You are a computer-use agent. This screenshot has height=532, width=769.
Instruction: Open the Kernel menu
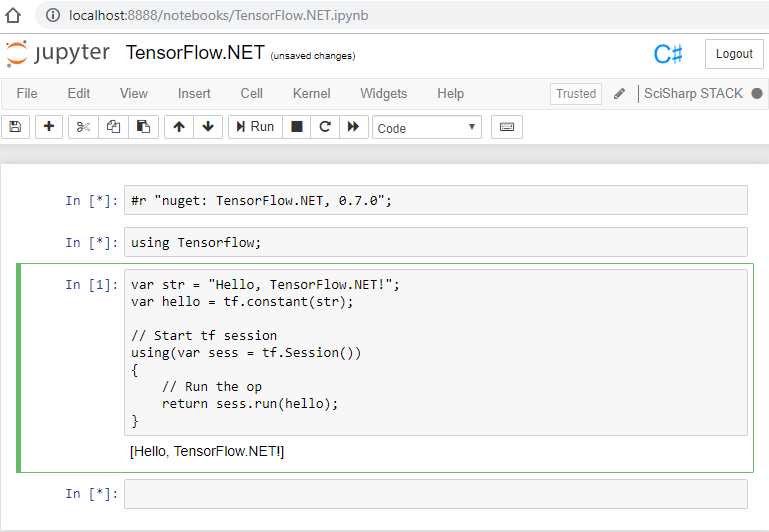311,94
